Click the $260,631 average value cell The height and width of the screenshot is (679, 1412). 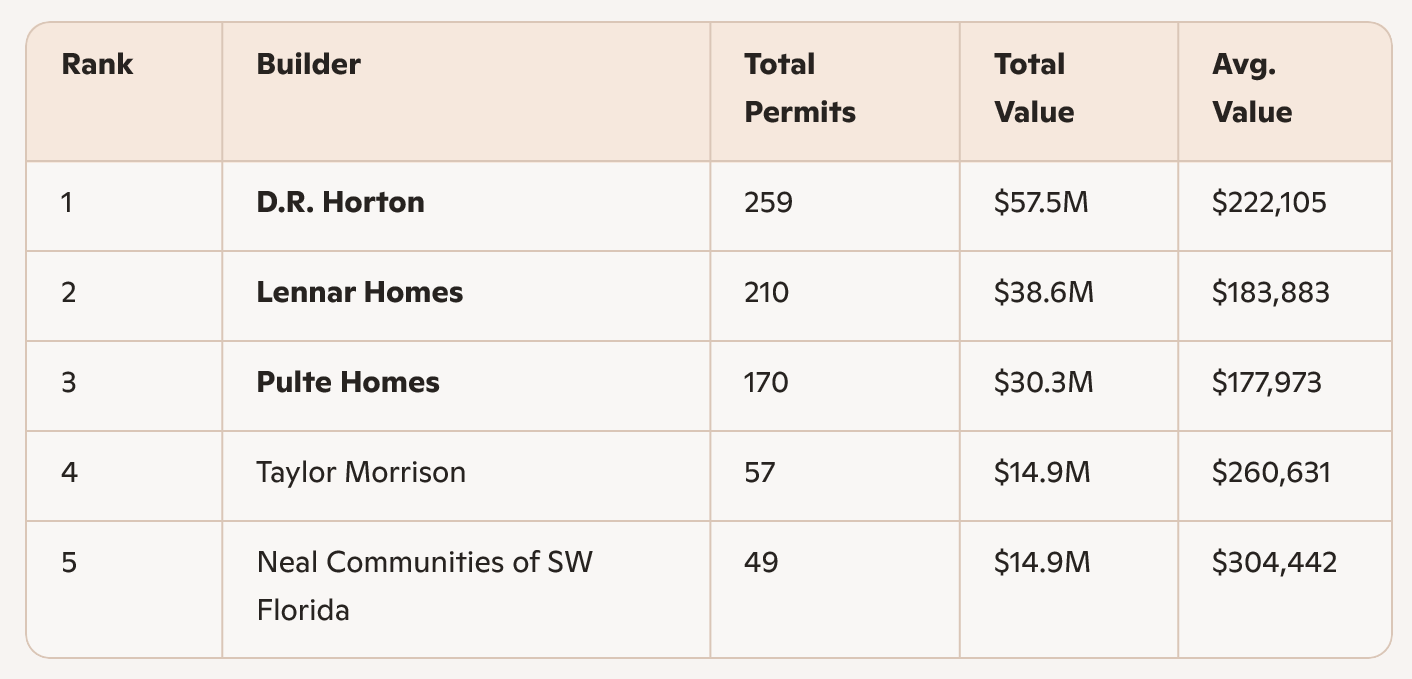[1270, 472]
